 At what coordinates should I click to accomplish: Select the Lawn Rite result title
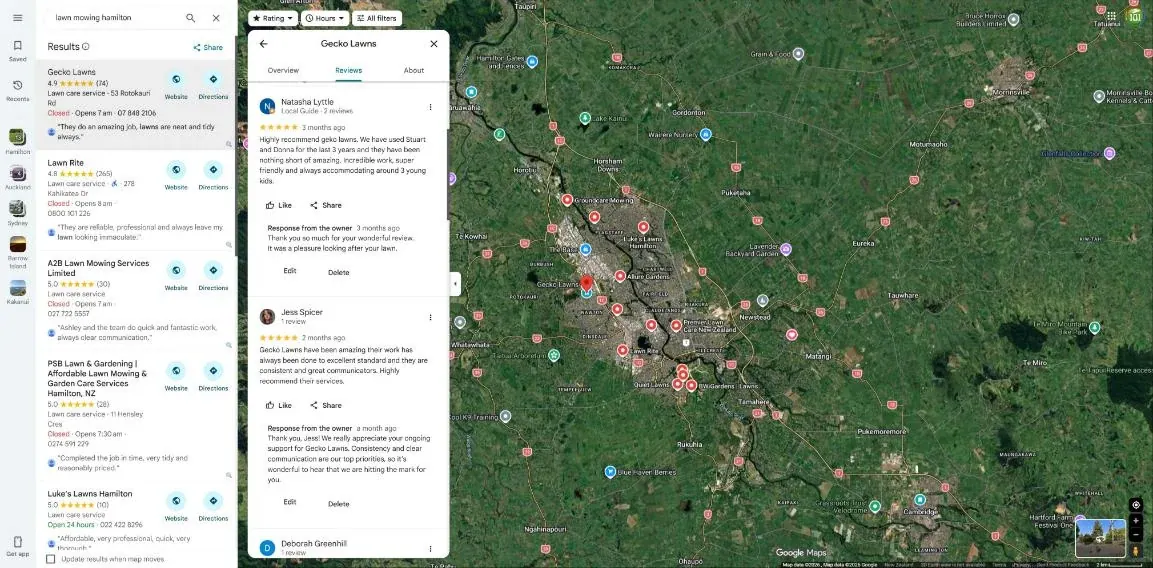(65, 163)
